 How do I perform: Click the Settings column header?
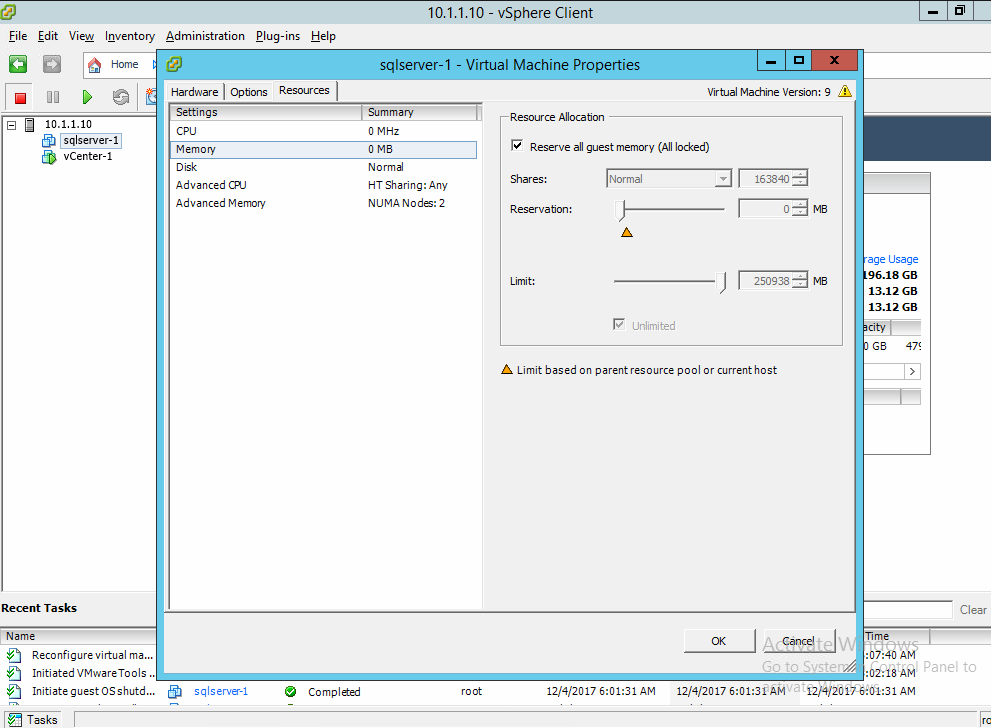(266, 112)
